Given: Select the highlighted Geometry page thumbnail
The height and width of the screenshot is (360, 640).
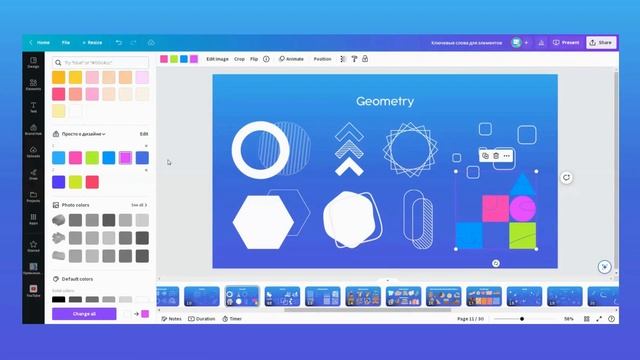Looking at the screenshot, I should tap(242, 296).
